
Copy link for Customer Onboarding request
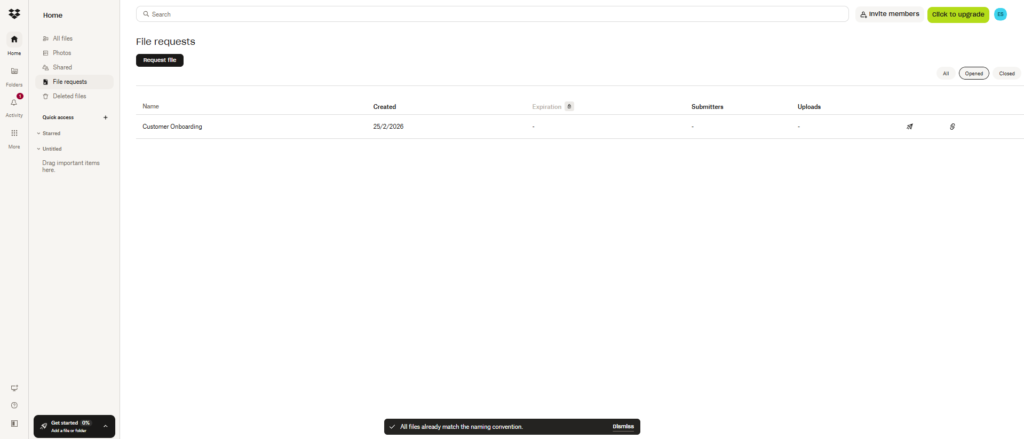click(952, 127)
